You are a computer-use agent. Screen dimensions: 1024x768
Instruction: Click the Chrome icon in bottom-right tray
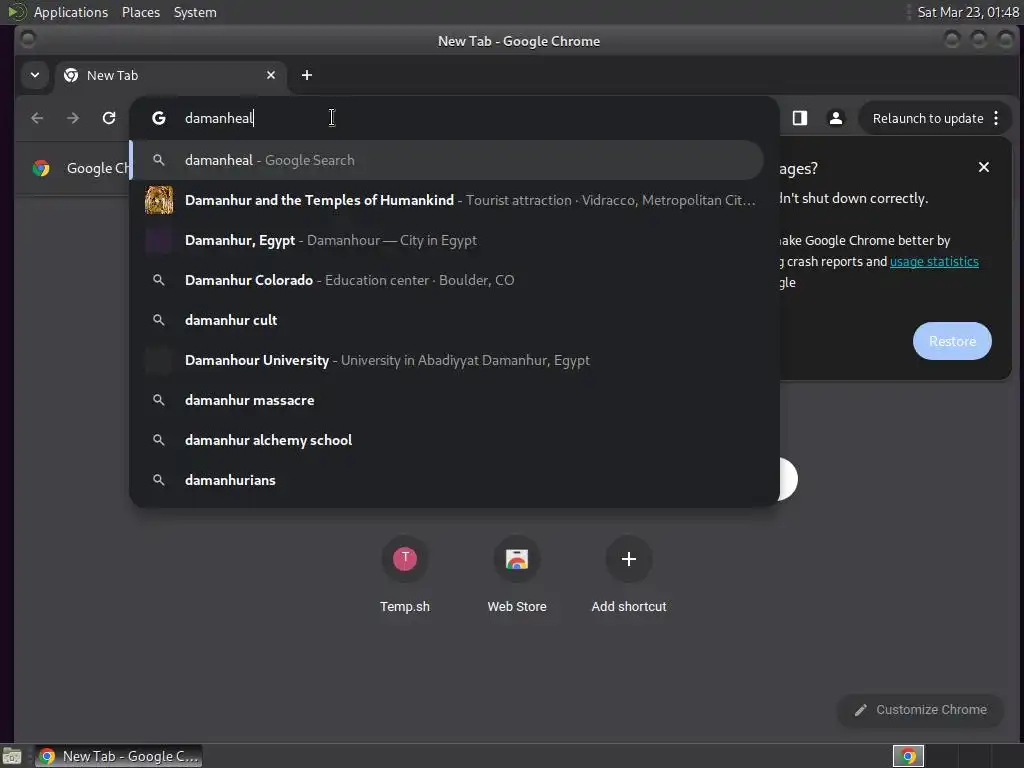908,756
